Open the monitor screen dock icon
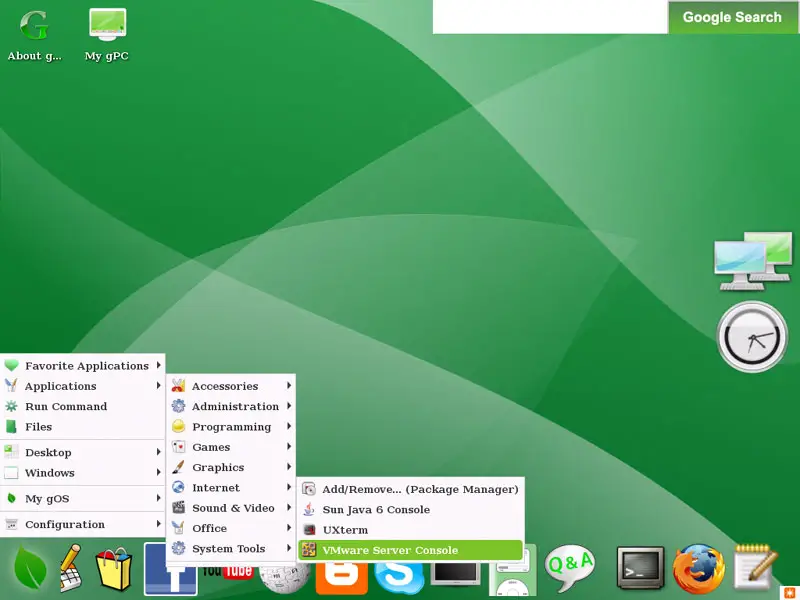The height and width of the screenshot is (600, 800). pos(456,574)
